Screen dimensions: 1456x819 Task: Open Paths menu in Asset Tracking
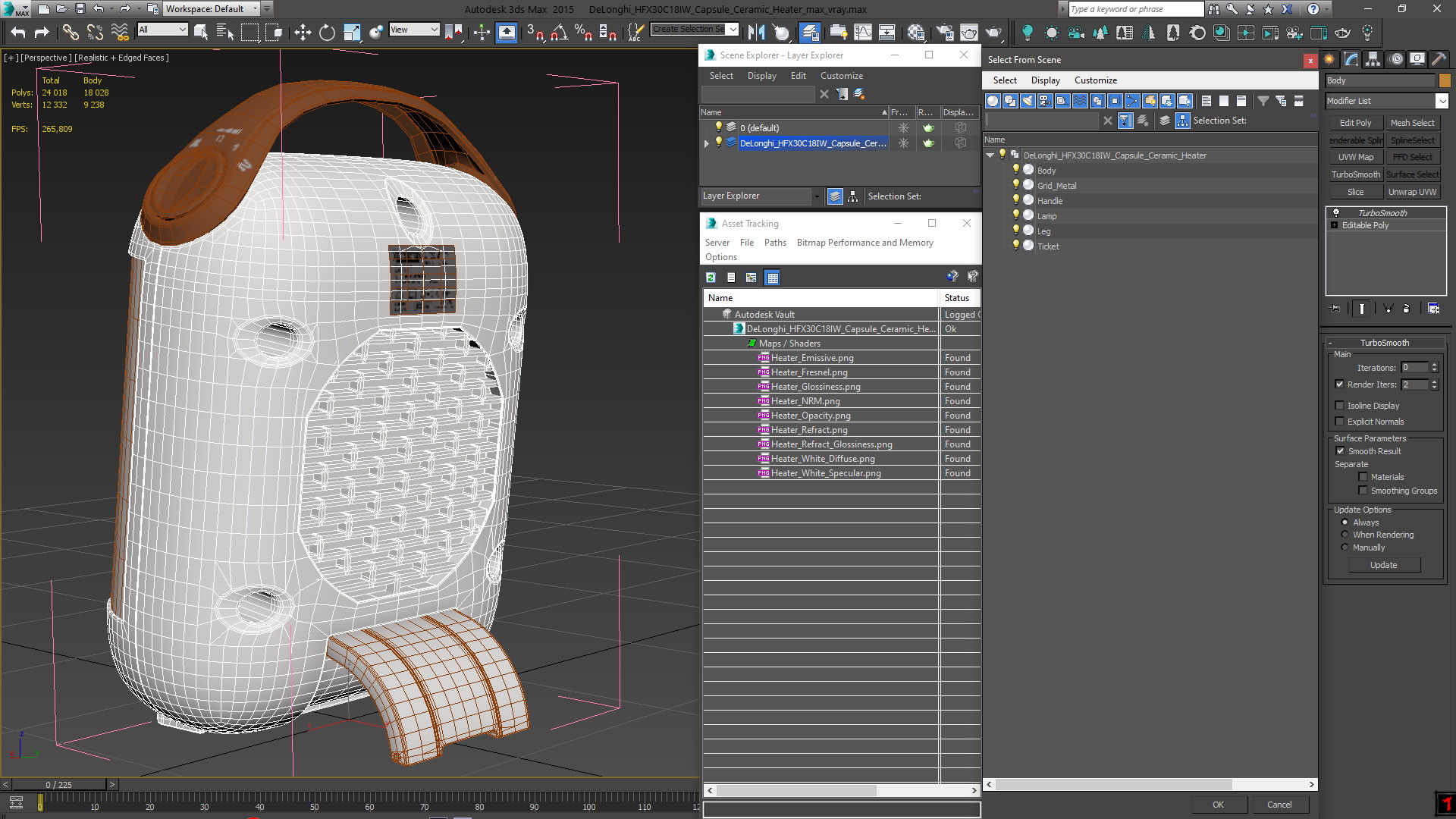pos(775,243)
